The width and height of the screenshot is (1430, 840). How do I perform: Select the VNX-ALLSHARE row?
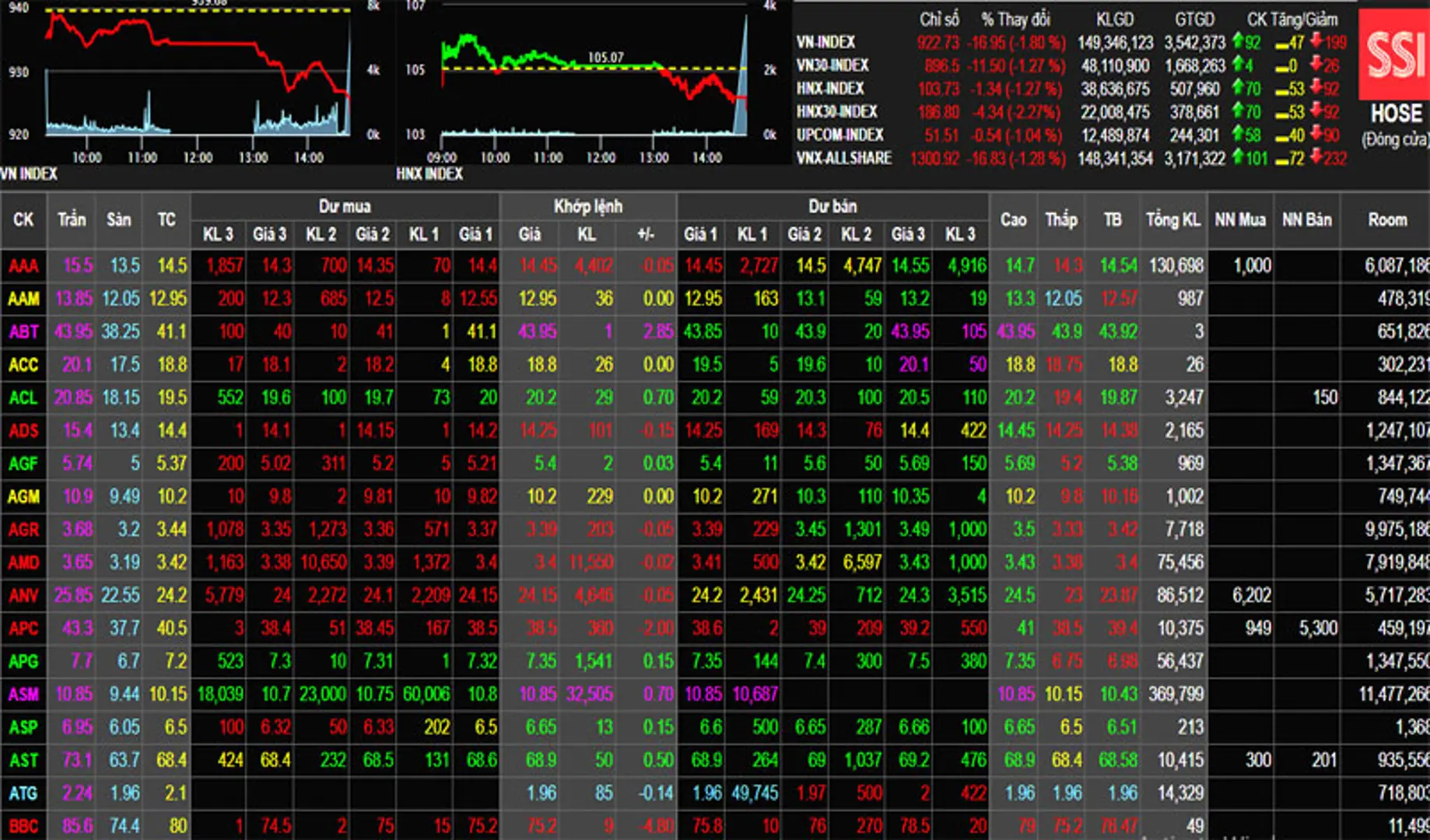coord(1071,158)
